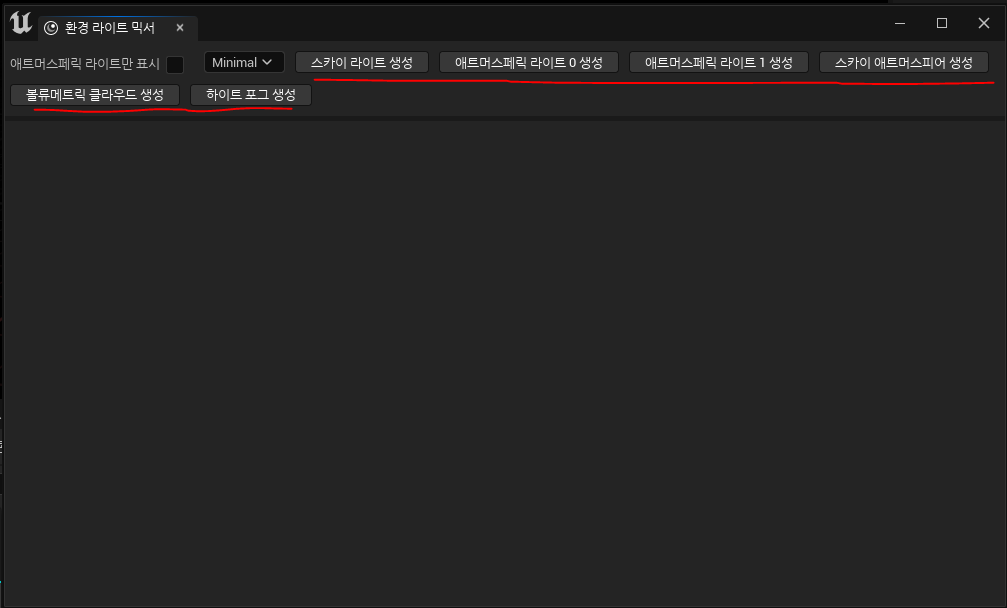Minimize the light mixer window
The image size is (1007, 608).
coord(900,23)
